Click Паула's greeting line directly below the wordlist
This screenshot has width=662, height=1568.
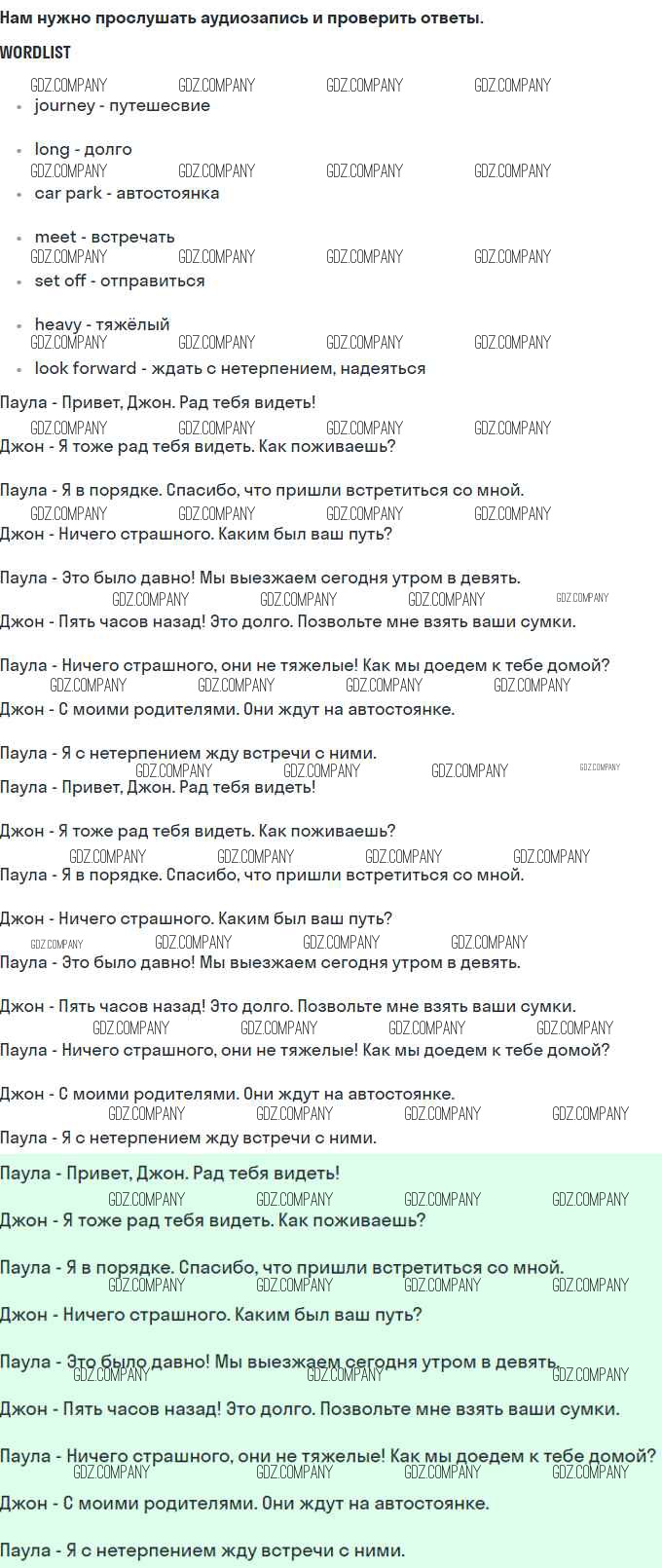(158, 402)
